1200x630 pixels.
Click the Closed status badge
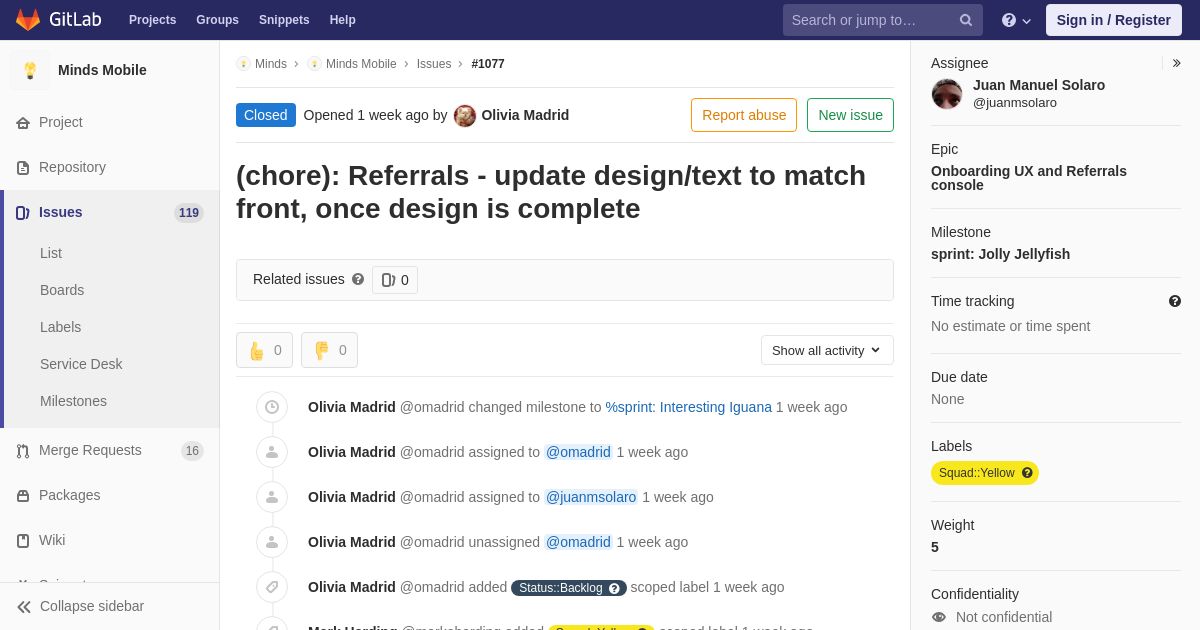(266, 115)
